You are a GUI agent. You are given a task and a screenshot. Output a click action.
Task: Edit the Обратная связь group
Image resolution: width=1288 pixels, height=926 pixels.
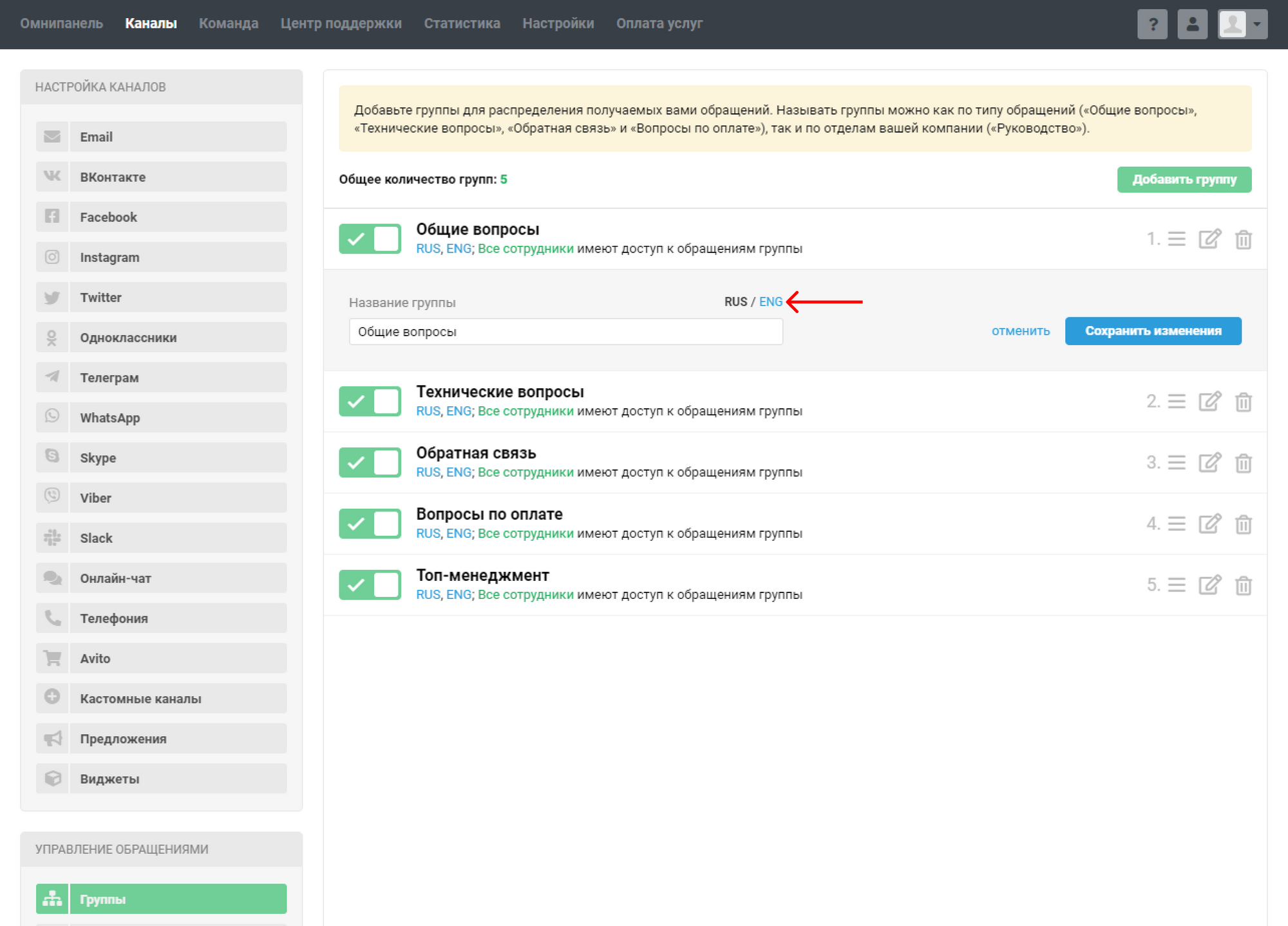click(x=1209, y=462)
